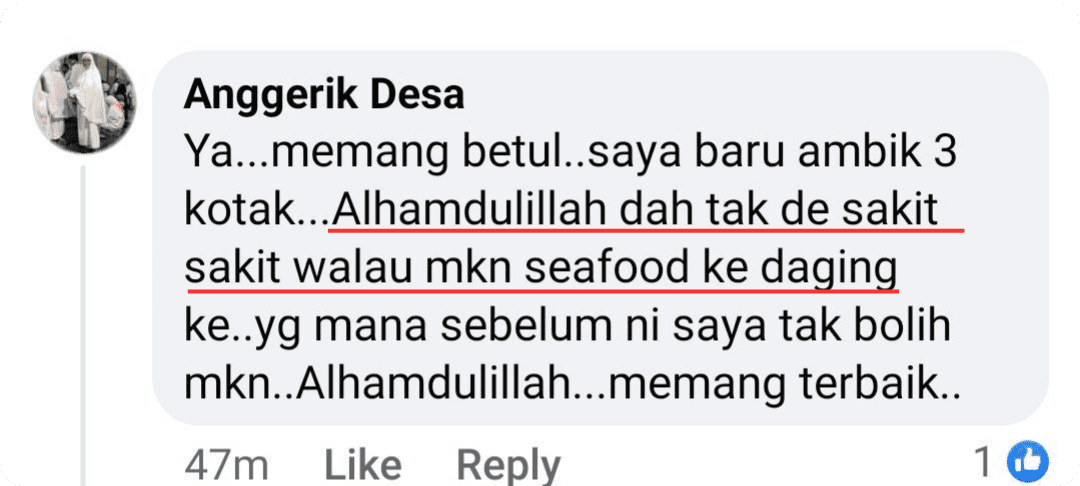Like Anggerik Desa's comment
The image size is (1080, 486).
pyautogui.click(x=363, y=465)
